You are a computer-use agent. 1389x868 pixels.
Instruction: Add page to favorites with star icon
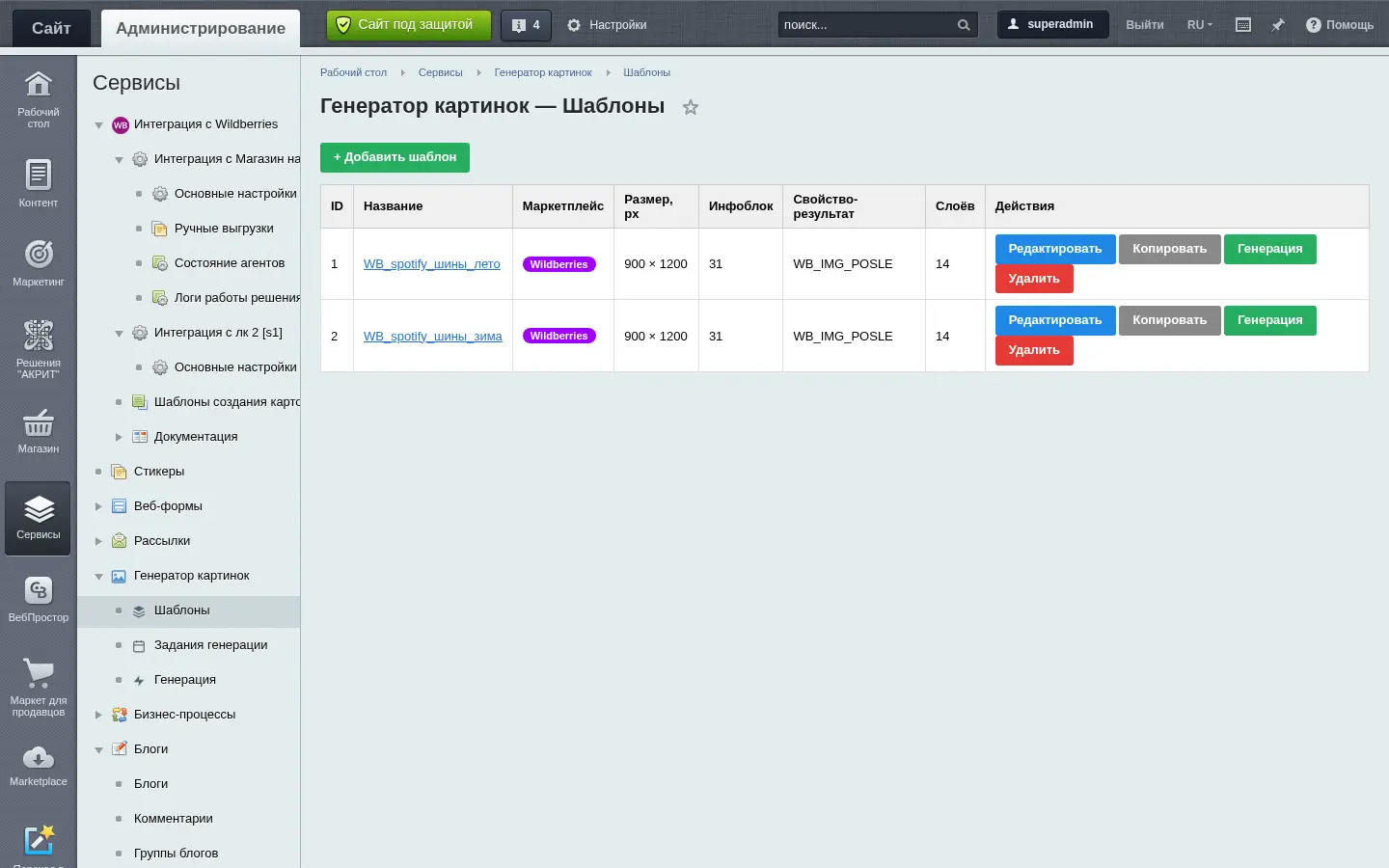(x=691, y=107)
